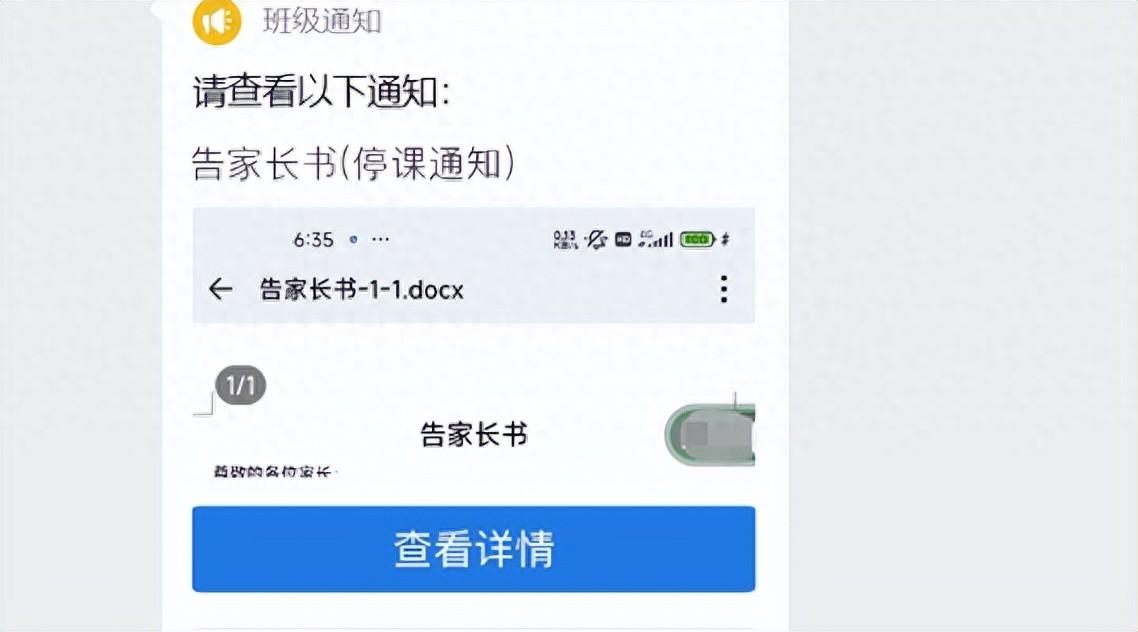
Task: Click the HD indicator in status bar
Action: click(x=623, y=239)
